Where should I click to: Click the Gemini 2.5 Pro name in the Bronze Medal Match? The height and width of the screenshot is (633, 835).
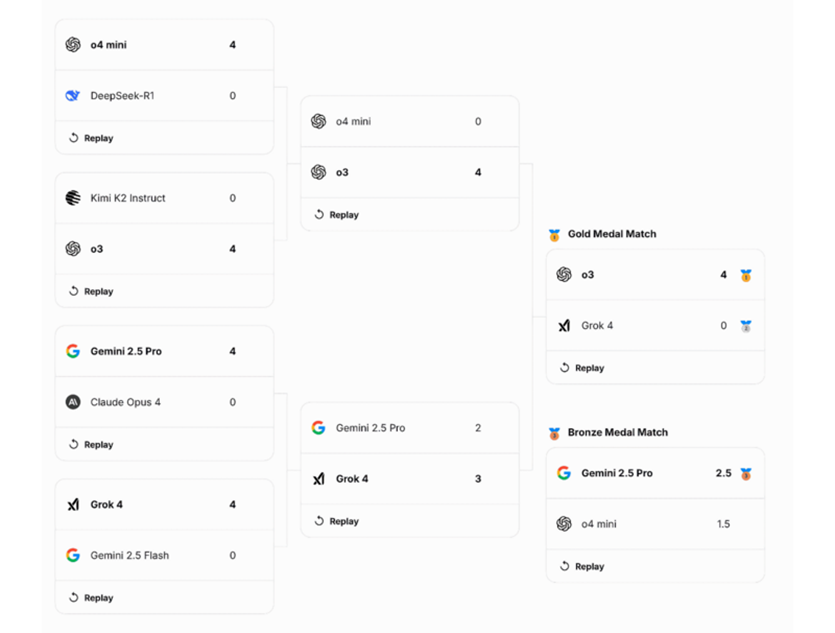[x=617, y=473]
